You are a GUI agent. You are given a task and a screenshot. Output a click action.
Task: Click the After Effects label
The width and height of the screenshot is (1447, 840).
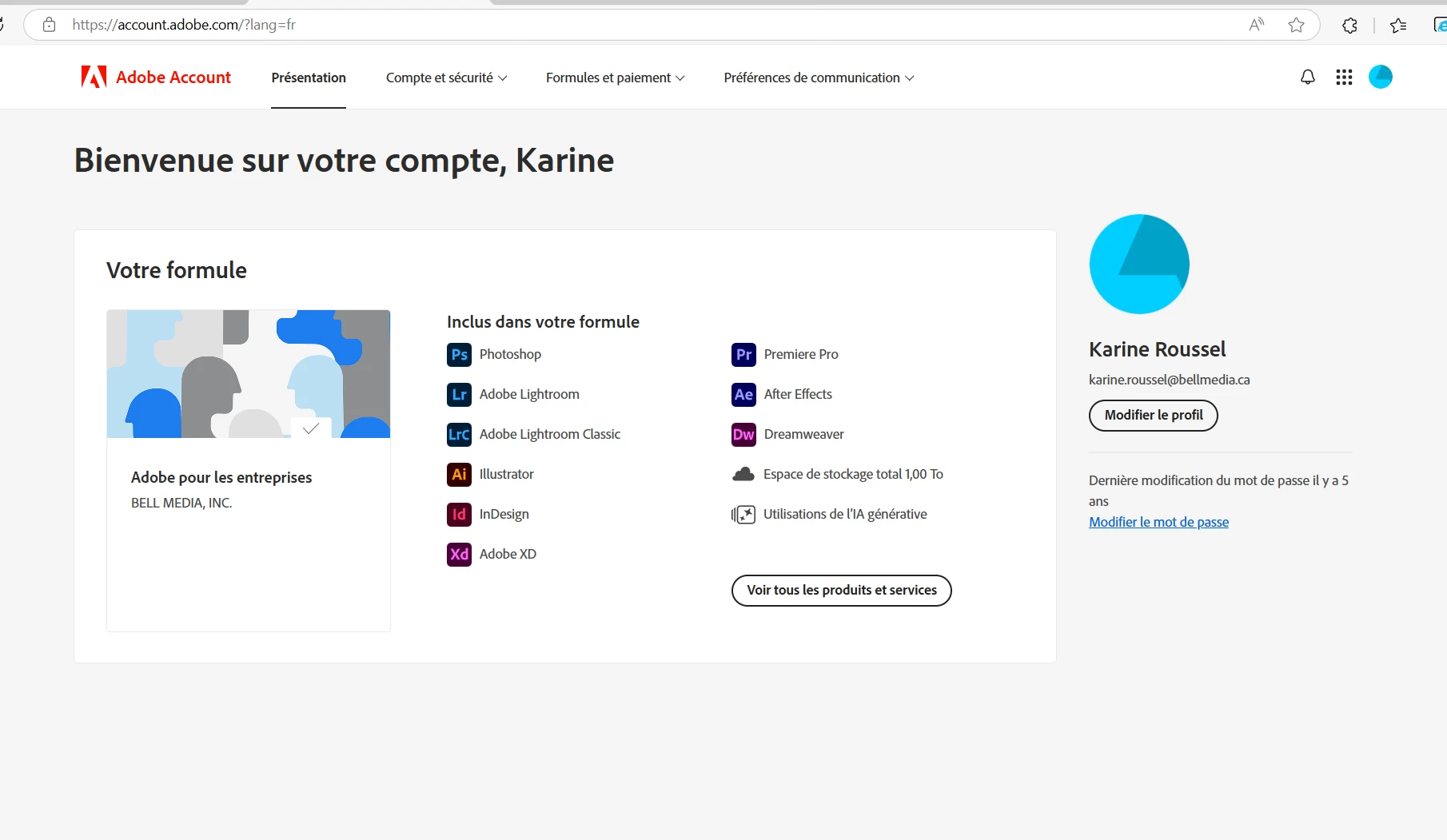[798, 394]
